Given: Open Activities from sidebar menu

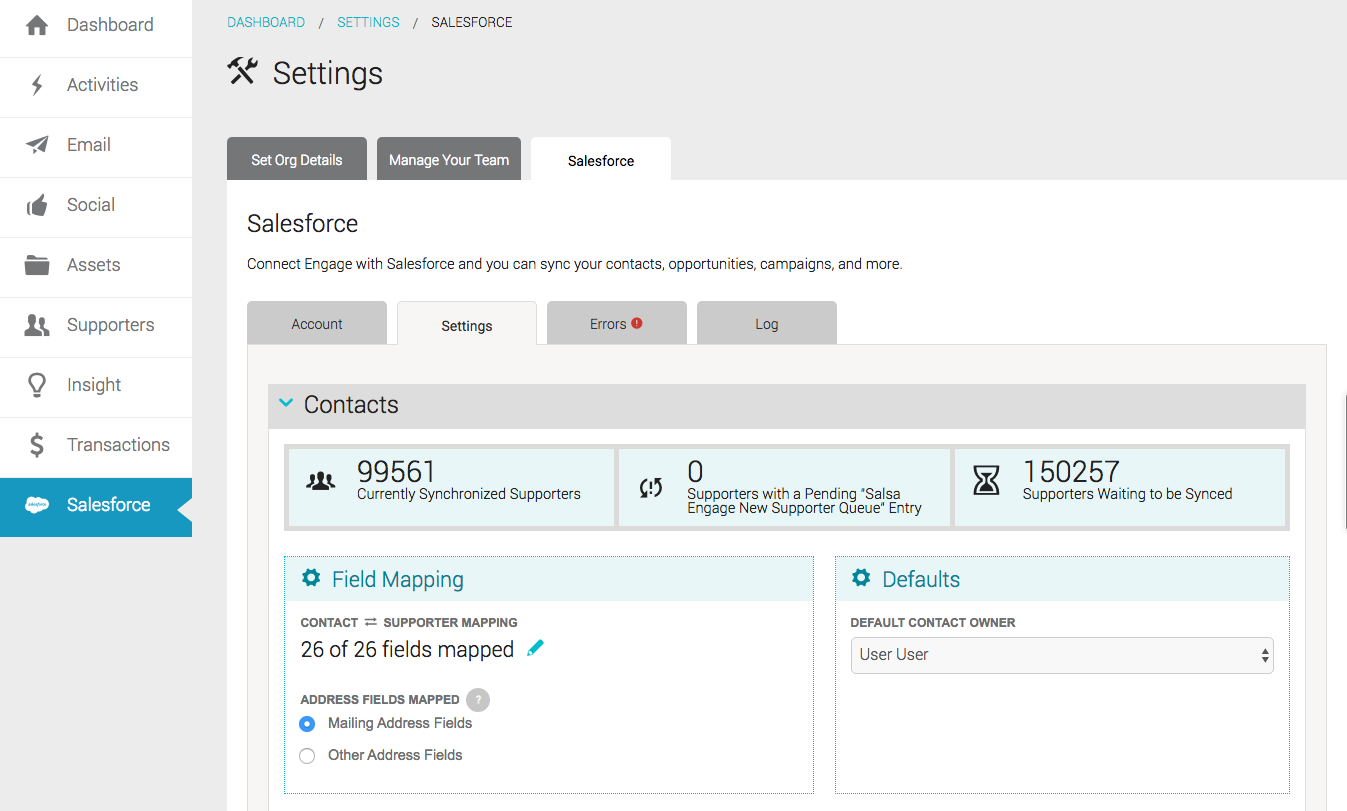Looking at the screenshot, I should point(96,87).
